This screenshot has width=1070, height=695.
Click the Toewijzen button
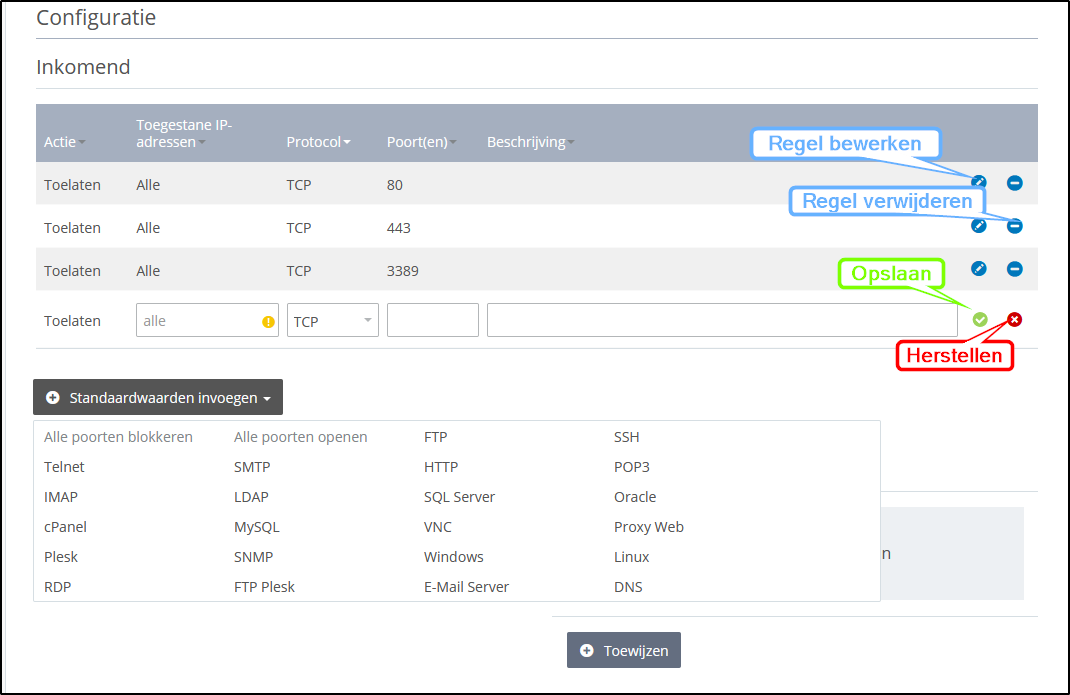pyautogui.click(x=624, y=650)
